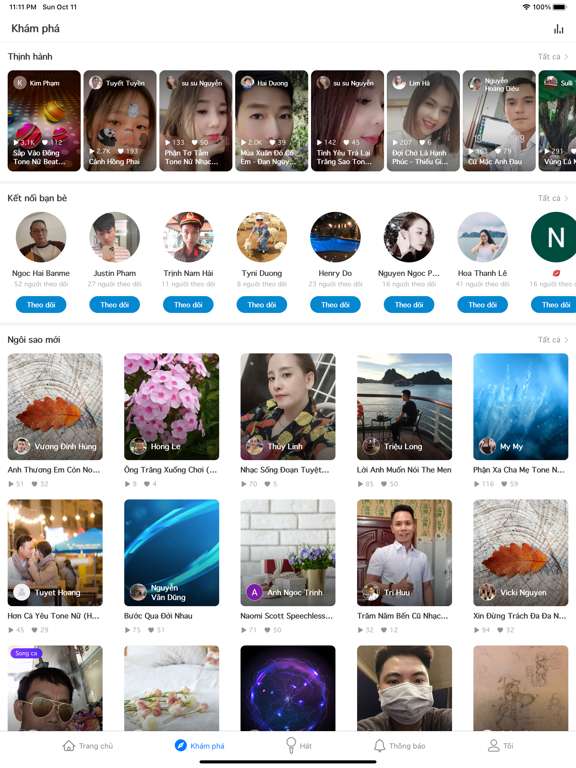Image resolution: width=576 pixels, height=768 pixels.
Task: Expand Tất cả for Ngôi sao mới
Action: (x=553, y=340)
